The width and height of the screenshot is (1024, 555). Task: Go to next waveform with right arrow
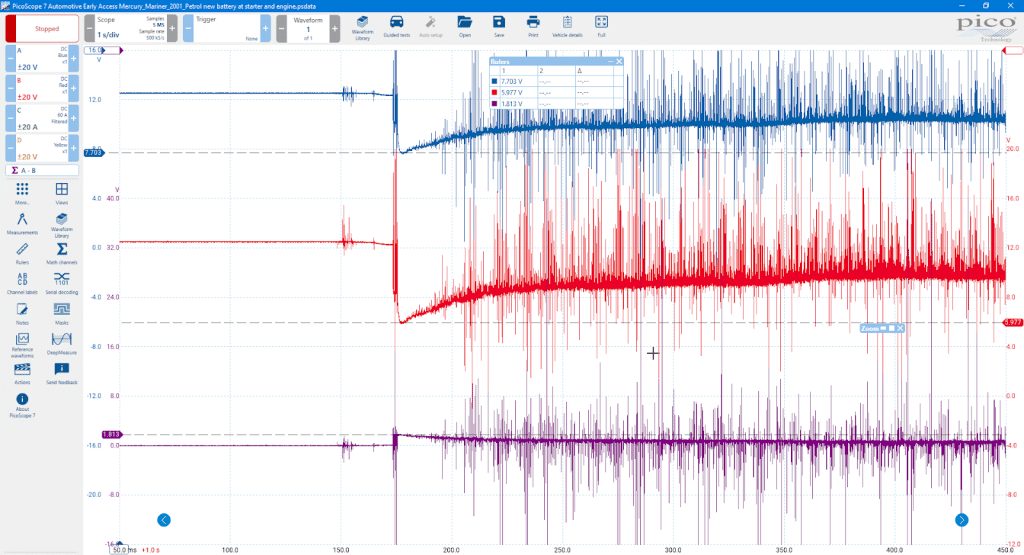tap(961, 520)
